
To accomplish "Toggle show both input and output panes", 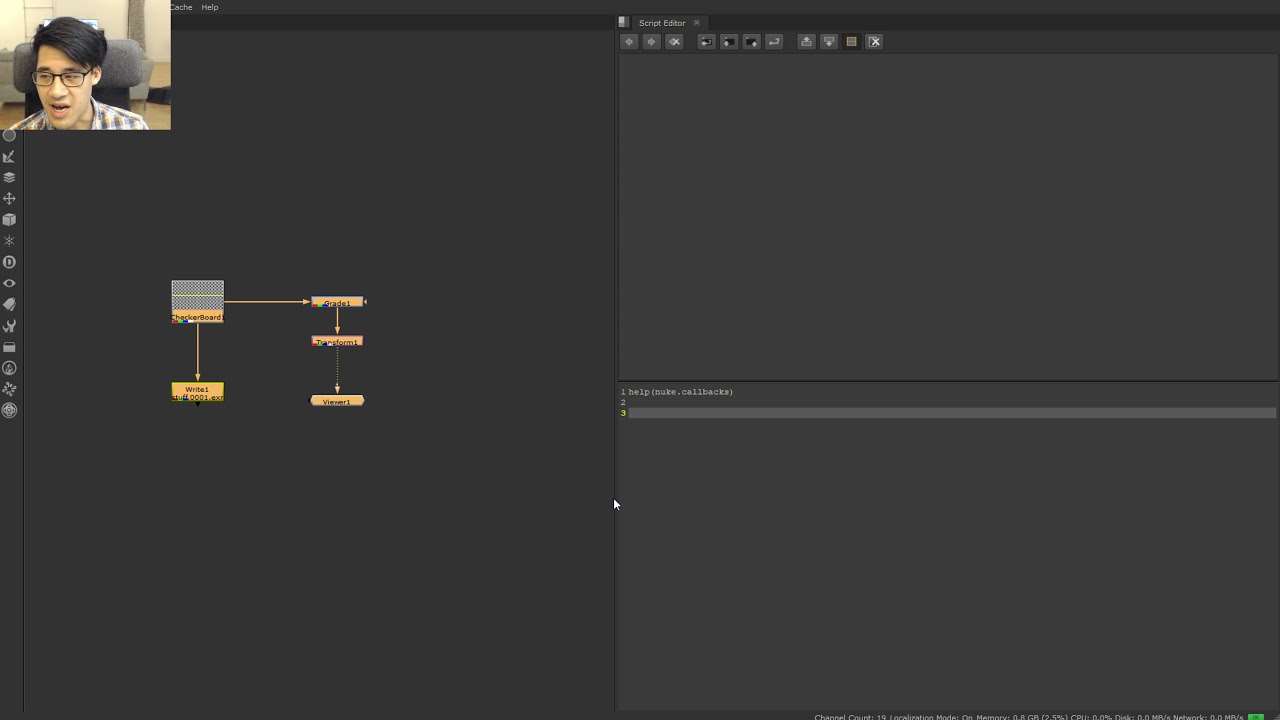I will pyautogui.click(x=851, y=42).
